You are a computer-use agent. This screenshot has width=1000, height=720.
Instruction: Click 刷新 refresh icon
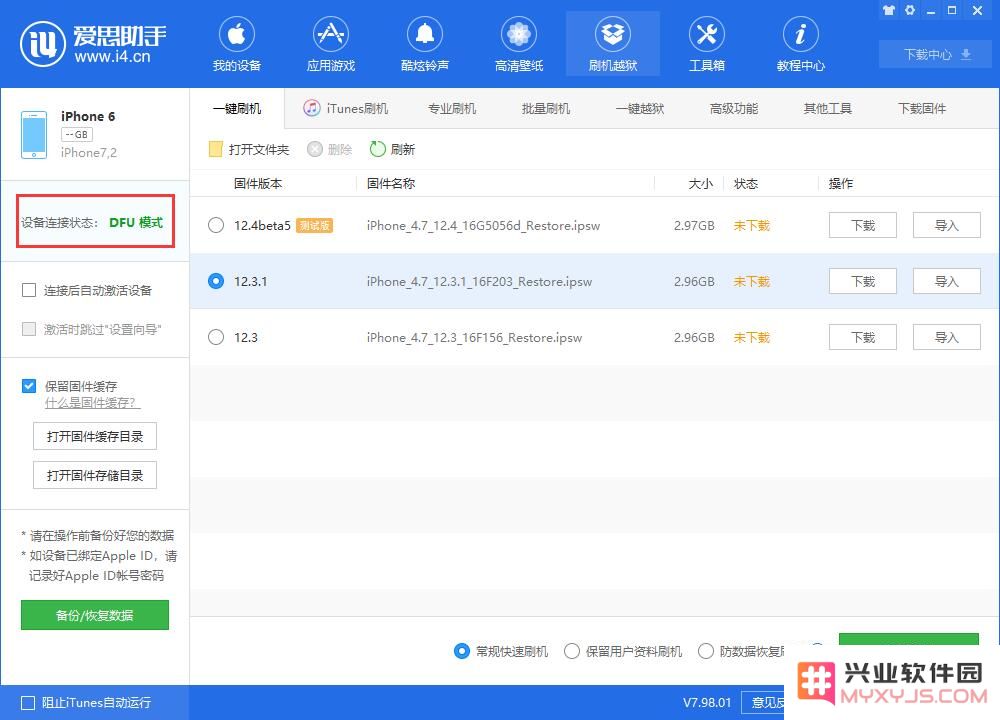point(378,149)
